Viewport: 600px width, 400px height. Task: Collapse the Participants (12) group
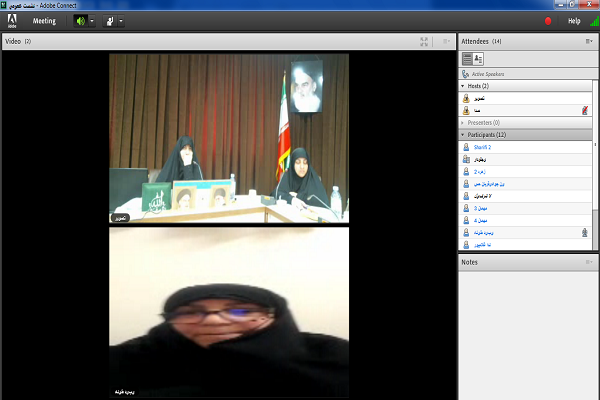463,134
